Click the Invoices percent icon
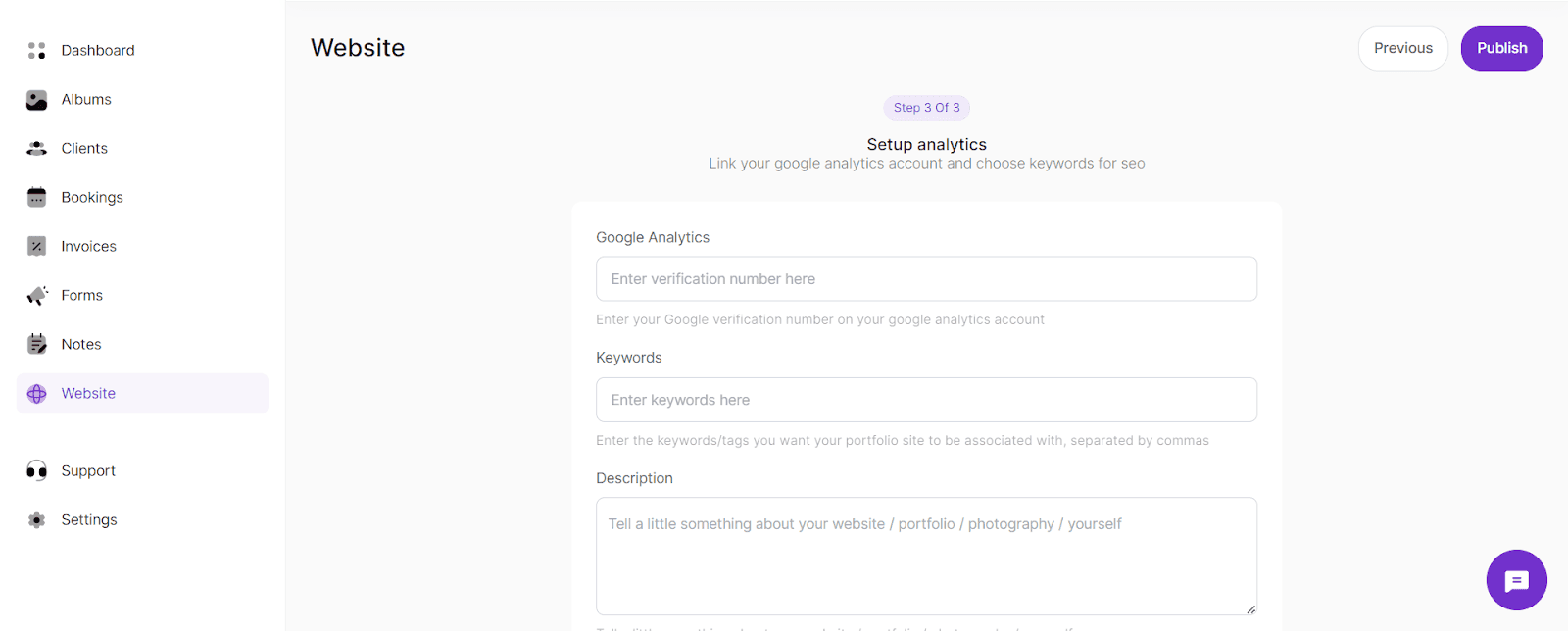Image resolution: width=1568 pixels, height=631 pixels. (37, 247)
